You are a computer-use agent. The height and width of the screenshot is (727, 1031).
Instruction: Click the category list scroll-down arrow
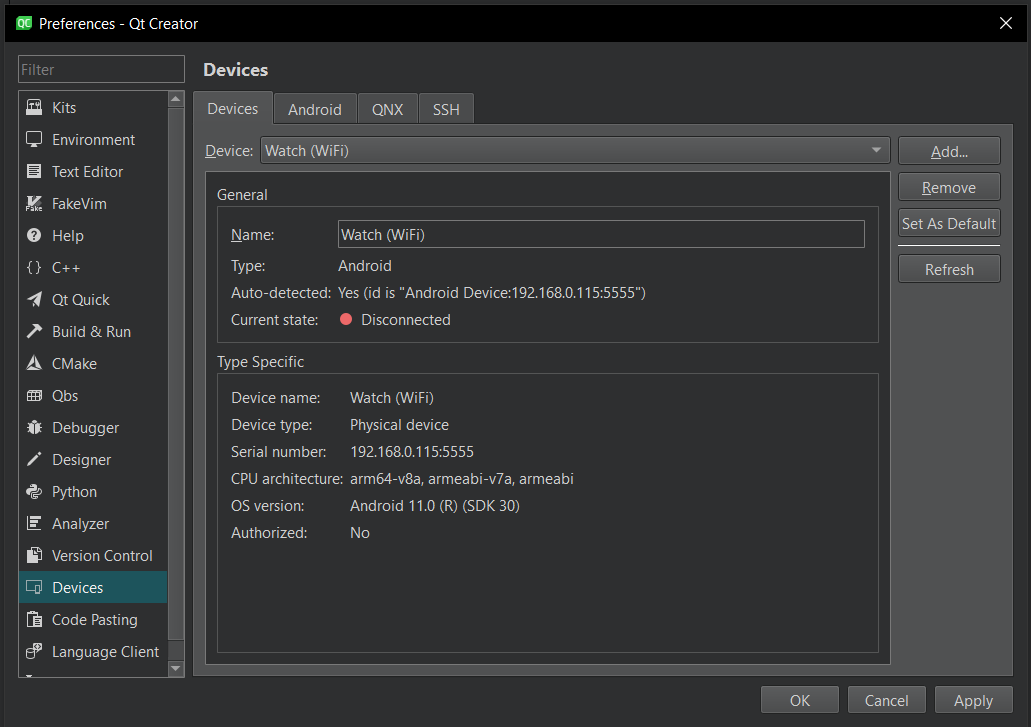point(176,668)
